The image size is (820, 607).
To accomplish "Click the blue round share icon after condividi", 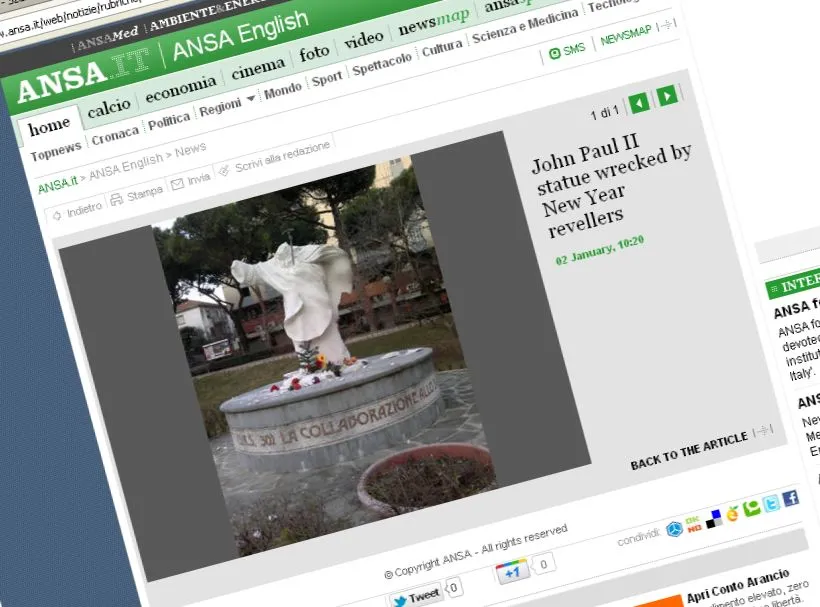I will click(675, 529).
